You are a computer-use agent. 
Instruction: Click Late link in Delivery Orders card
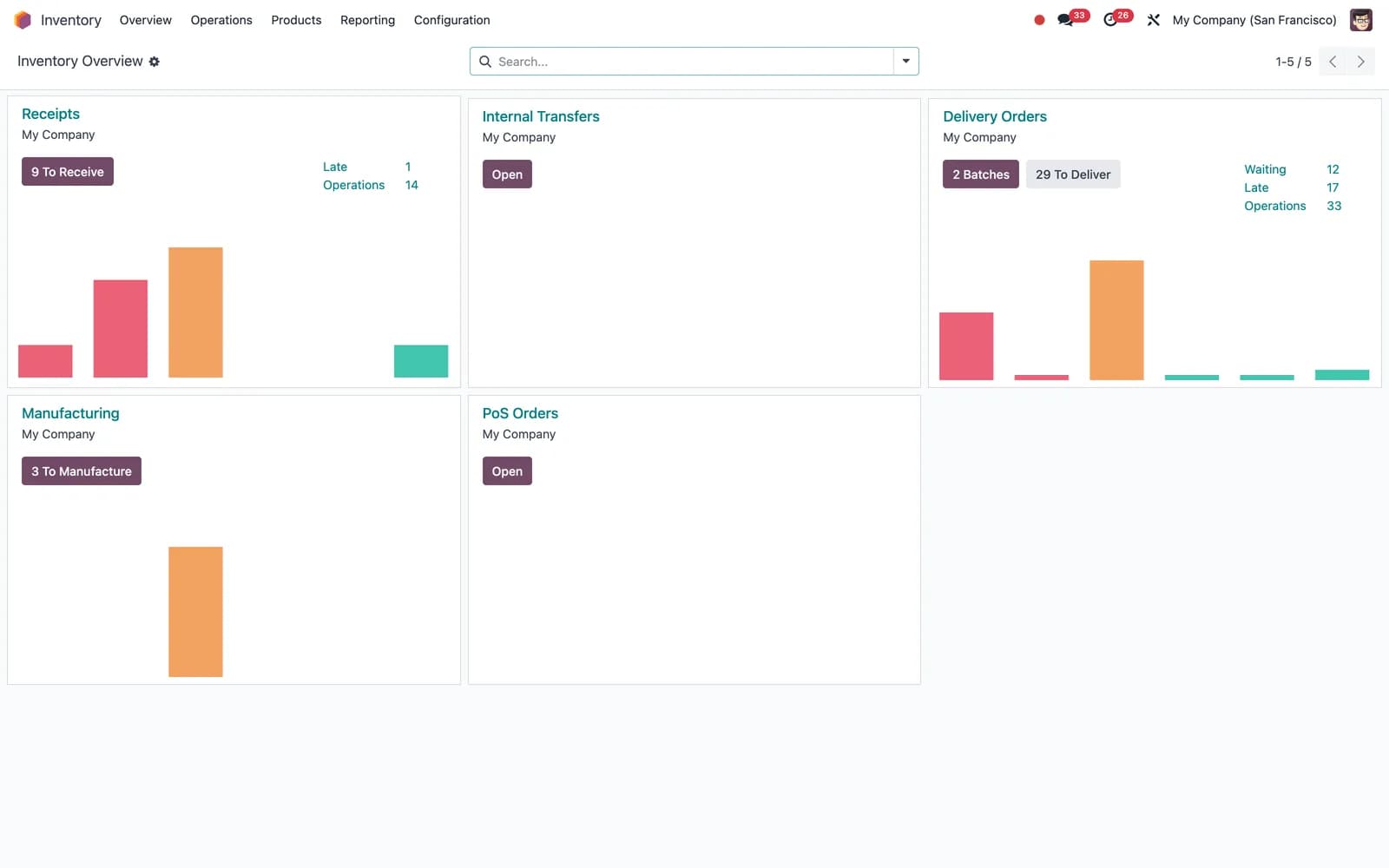[1256, 187]
